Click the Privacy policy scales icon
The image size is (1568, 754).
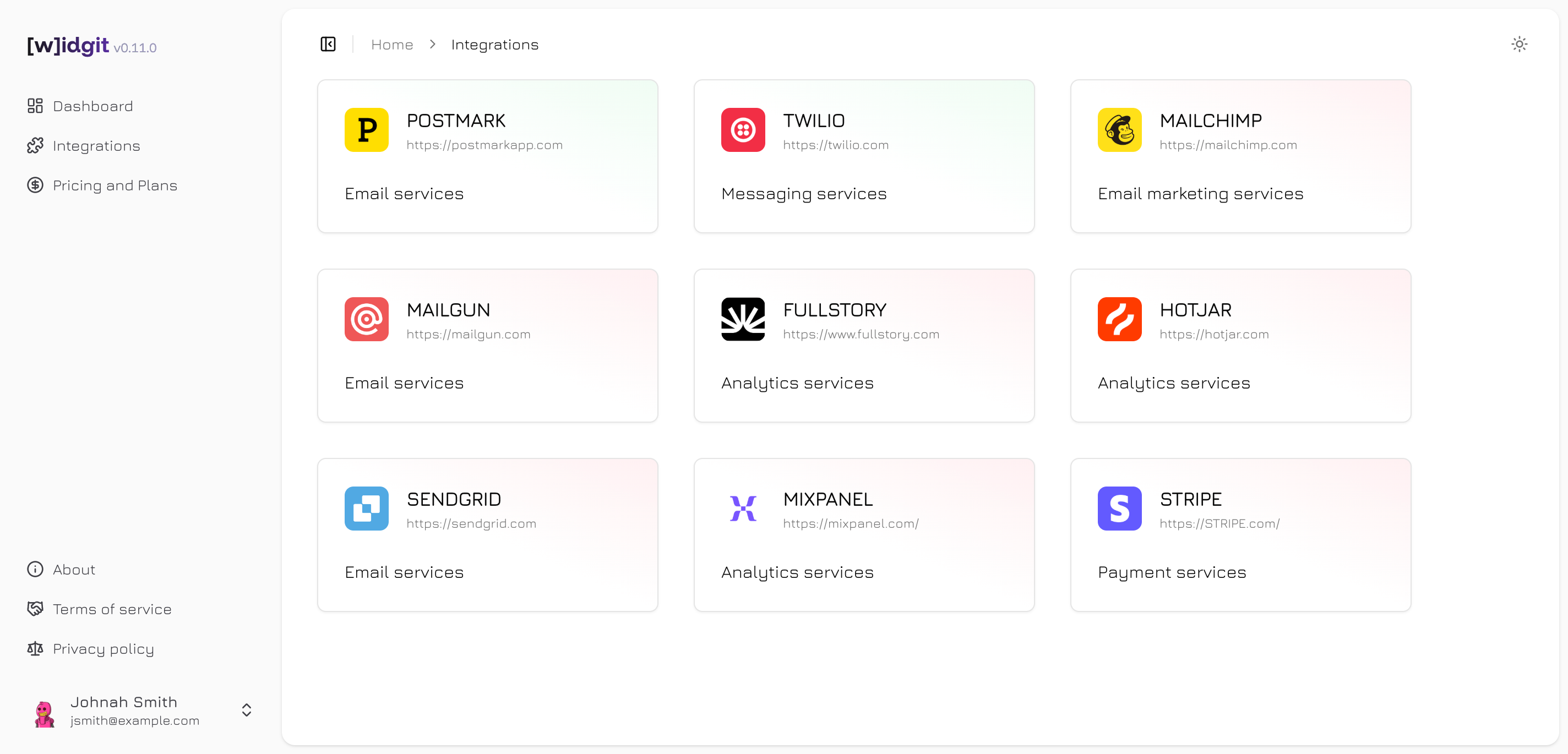35,648
